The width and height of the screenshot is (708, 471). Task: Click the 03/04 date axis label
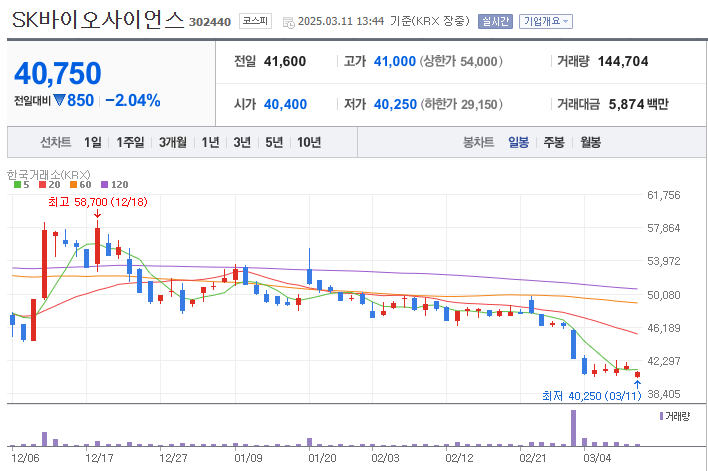coord(597,458)
